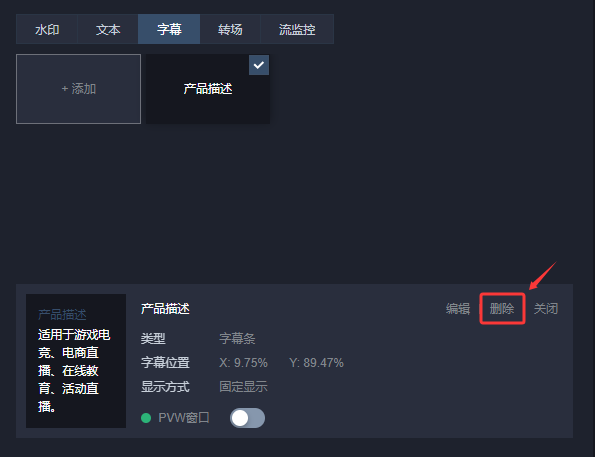
Task: Toggle the PVW窗口 switch on
Action: tap(247, 418)
